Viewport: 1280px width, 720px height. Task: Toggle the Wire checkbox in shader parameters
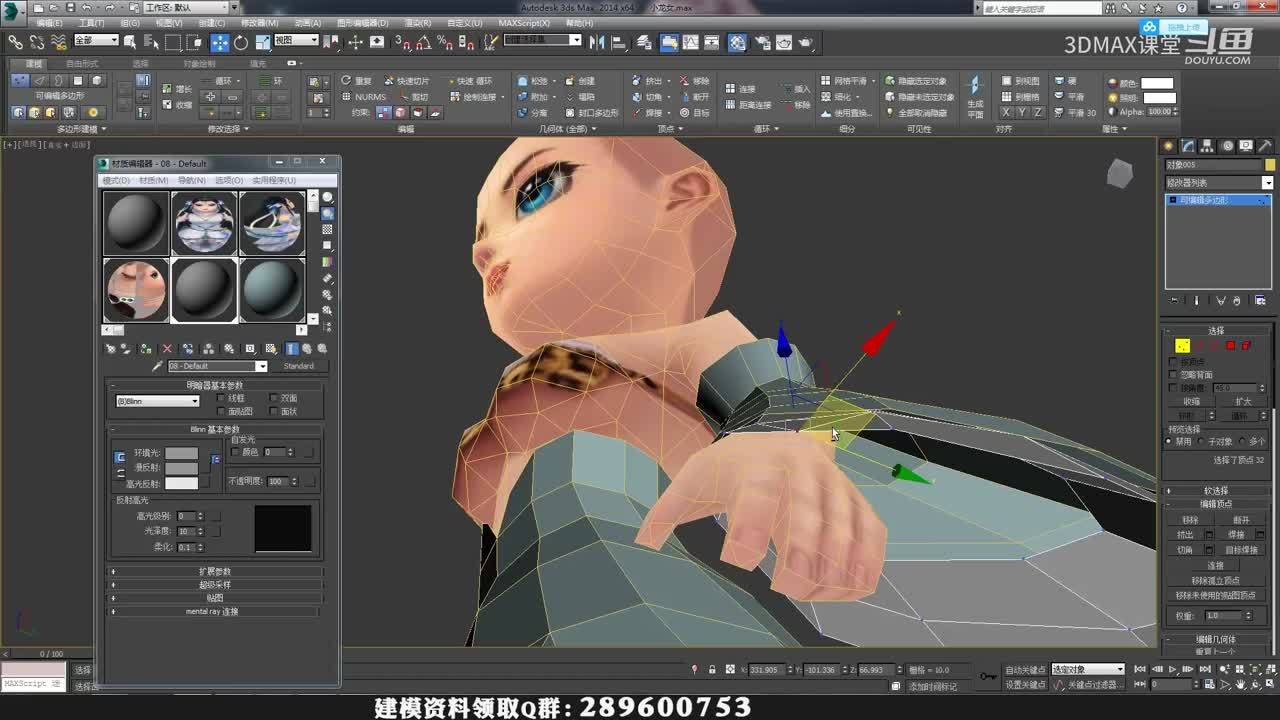[x=221, y=398]
